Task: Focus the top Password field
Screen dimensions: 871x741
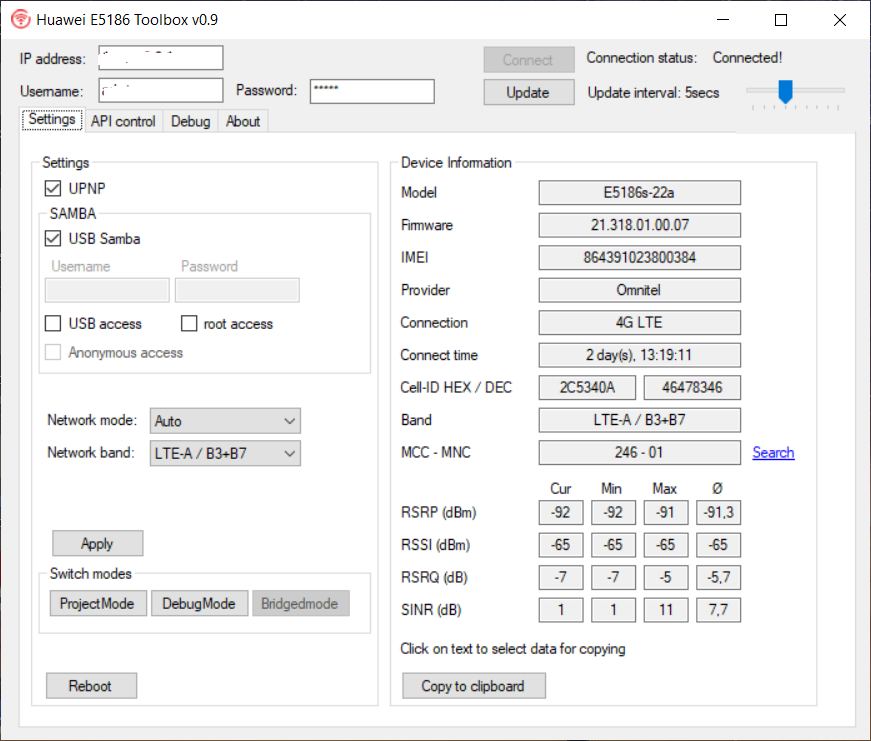Action: [372, 91]
